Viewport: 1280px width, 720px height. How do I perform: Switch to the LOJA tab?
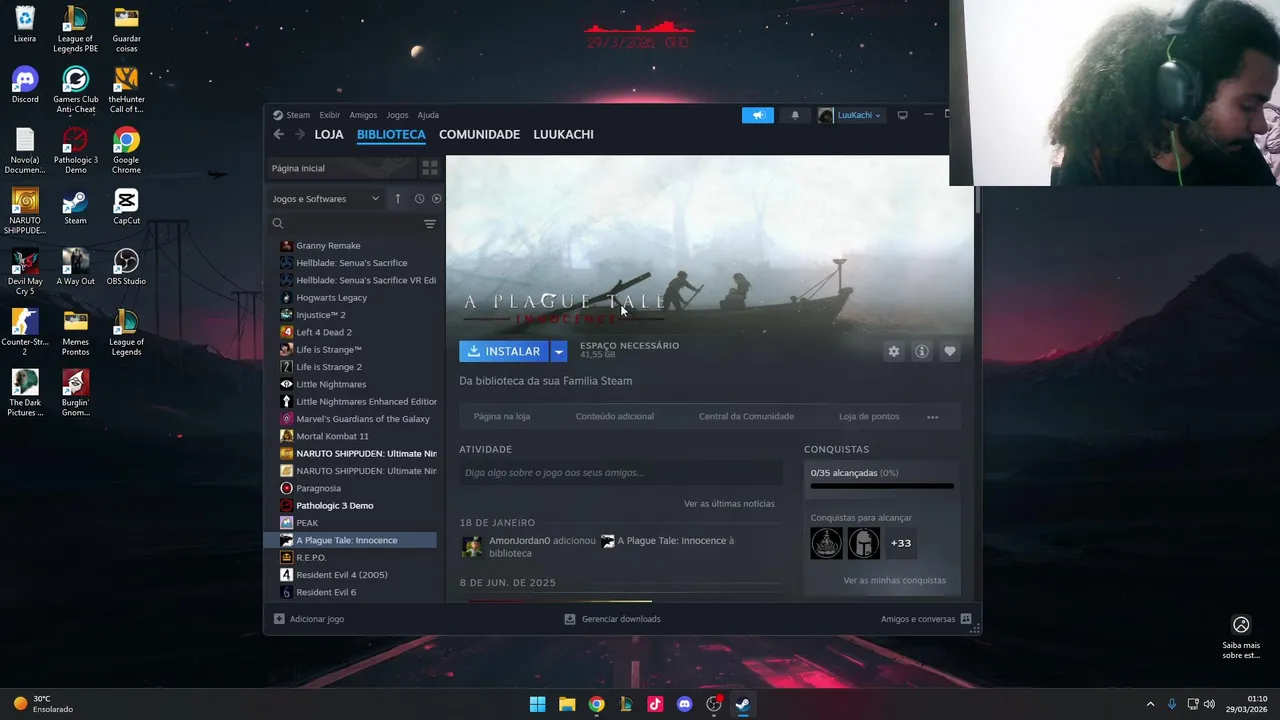pos(329,134)
